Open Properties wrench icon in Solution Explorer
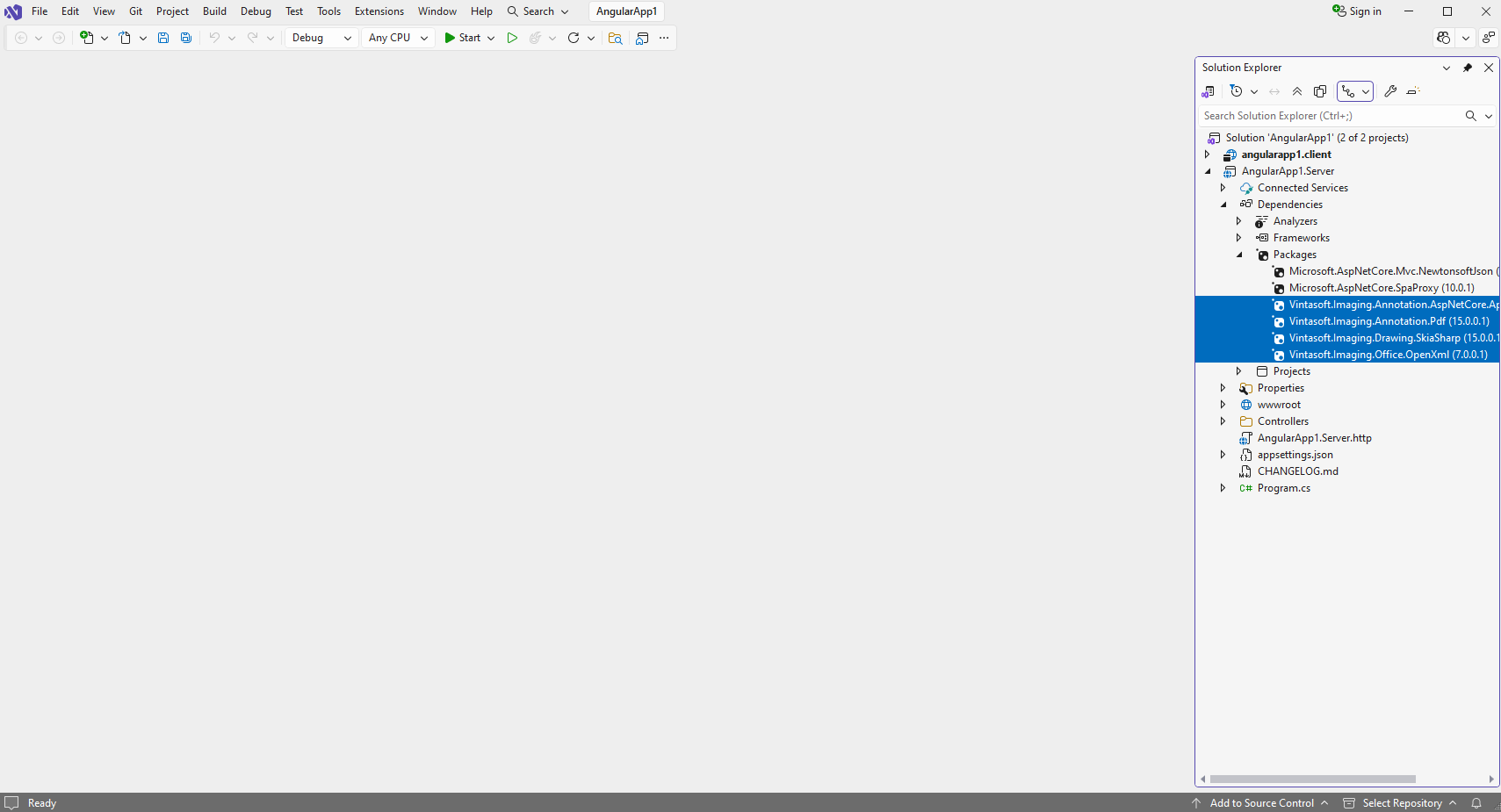Image resolution: width=1501 pixels, height=812 pixels. pos(1390,91)
